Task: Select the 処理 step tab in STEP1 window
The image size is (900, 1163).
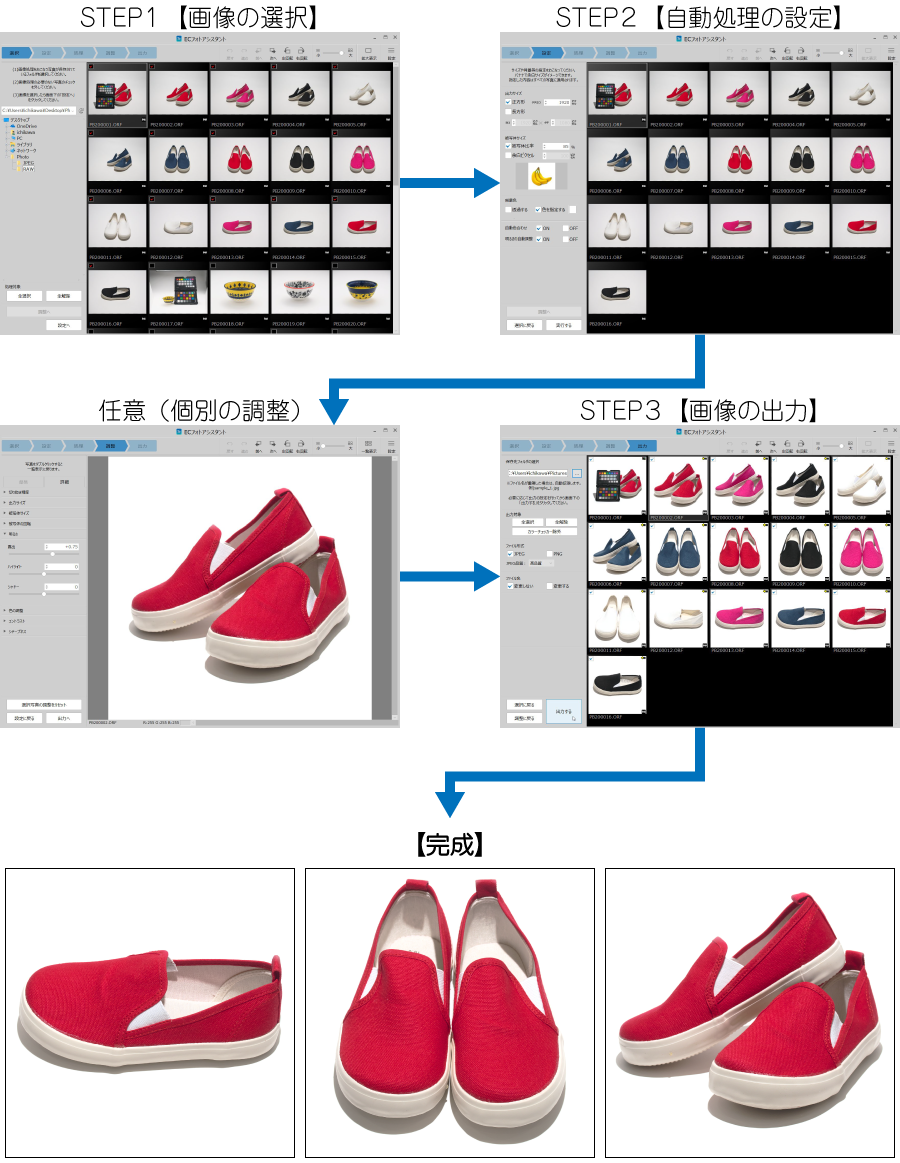Action: point(79,53)
